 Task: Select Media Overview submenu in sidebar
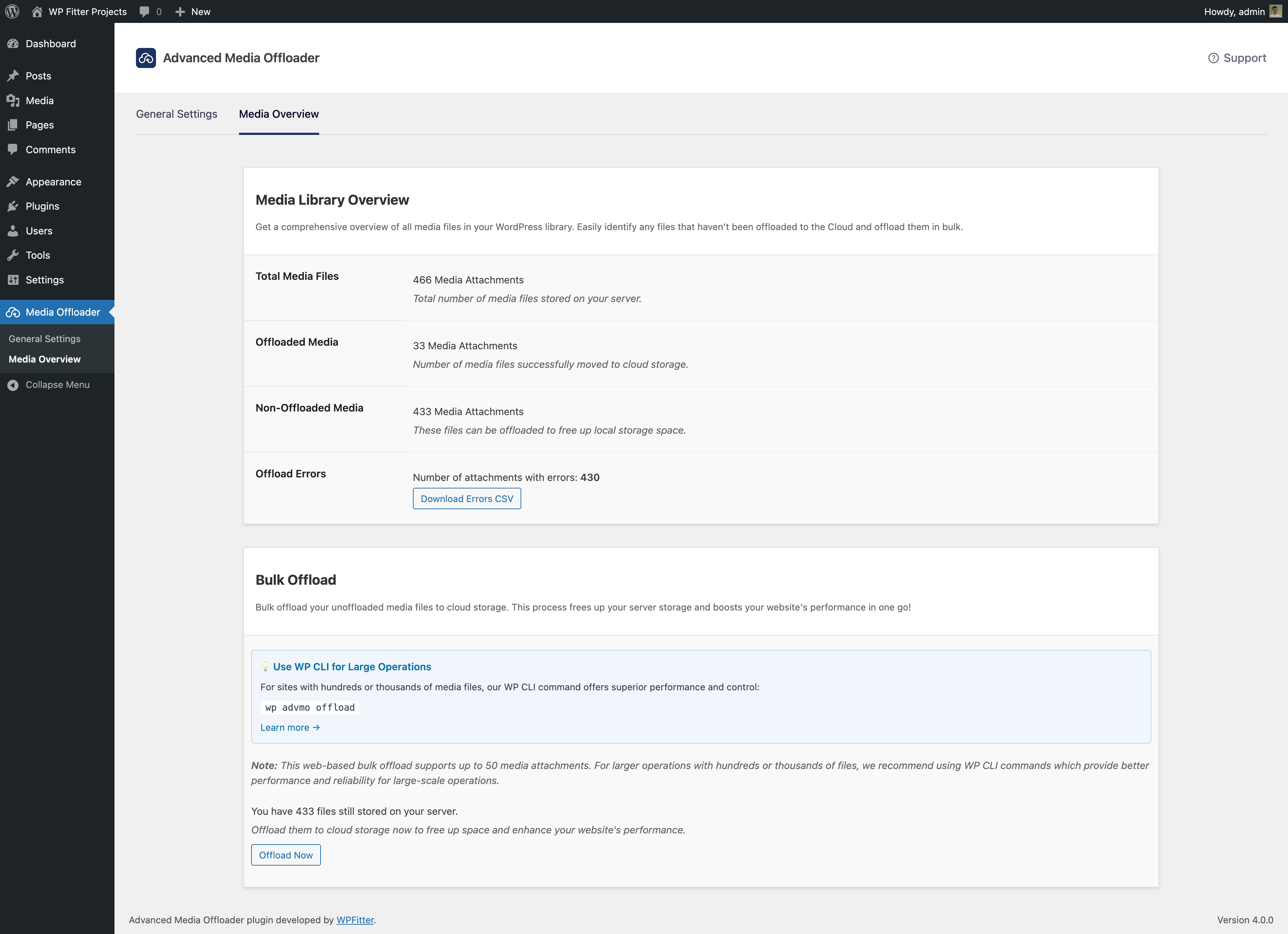44,359
